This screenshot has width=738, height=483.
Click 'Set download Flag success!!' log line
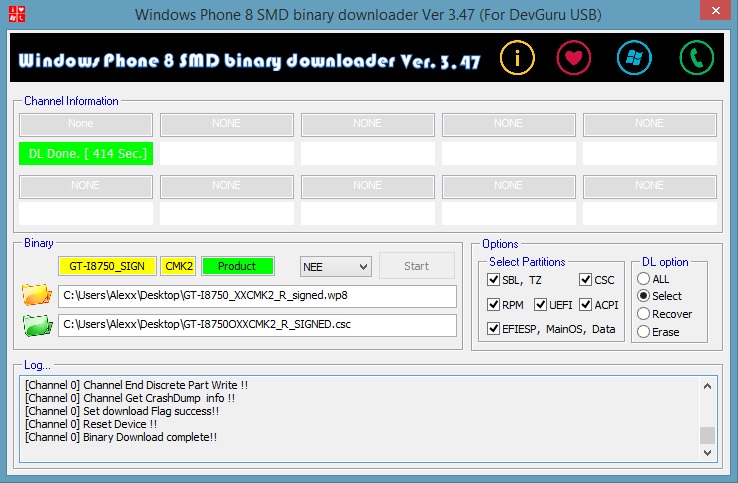pyautogui.click(x=122, y=411)
